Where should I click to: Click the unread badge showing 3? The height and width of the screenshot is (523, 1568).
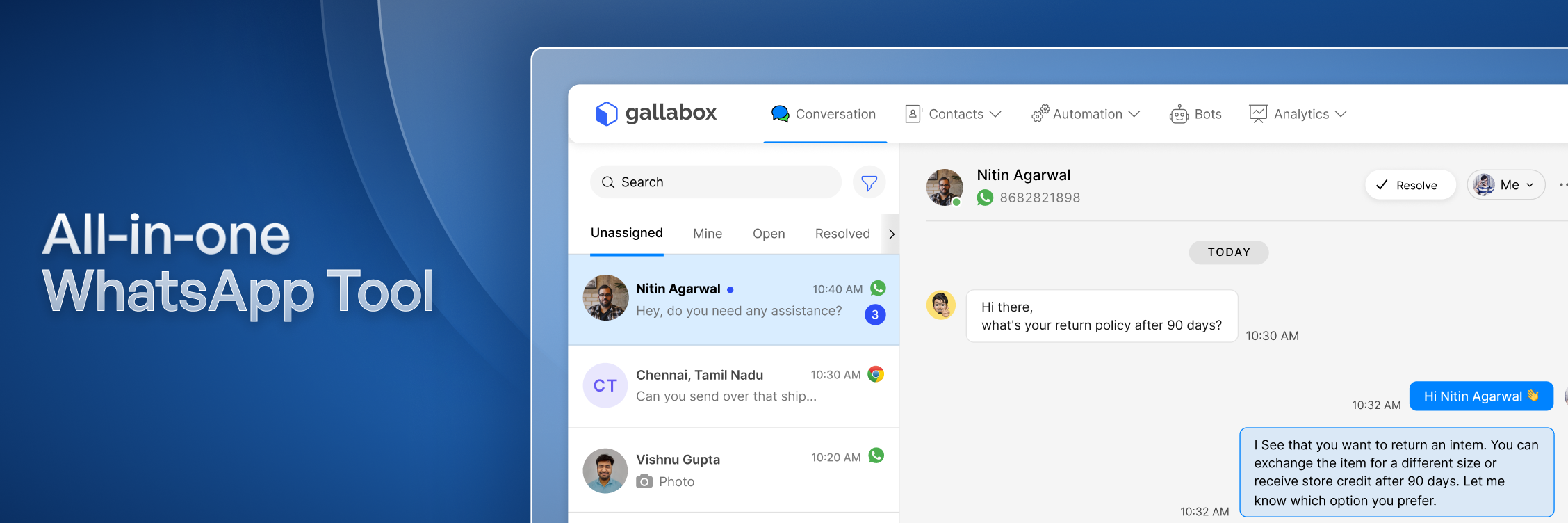tap(875, 314)
